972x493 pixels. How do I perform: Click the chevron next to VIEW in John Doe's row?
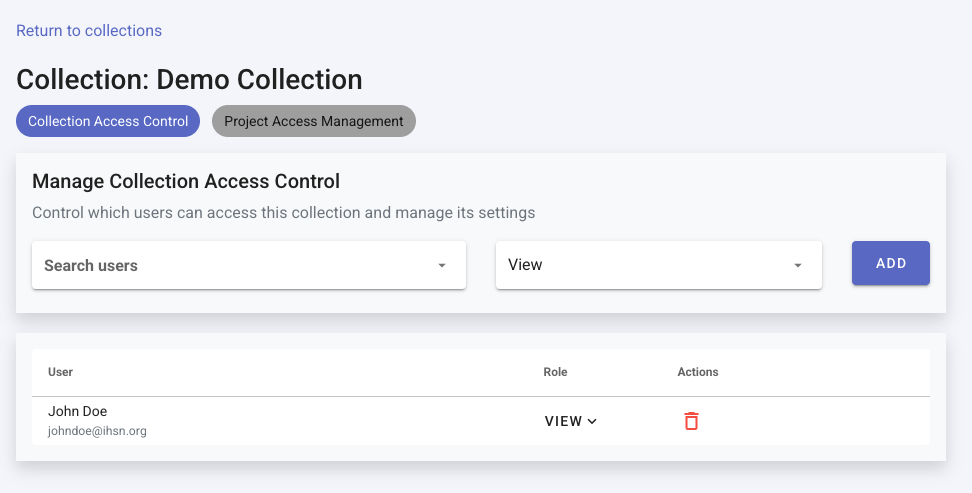(x=592, y=422)
